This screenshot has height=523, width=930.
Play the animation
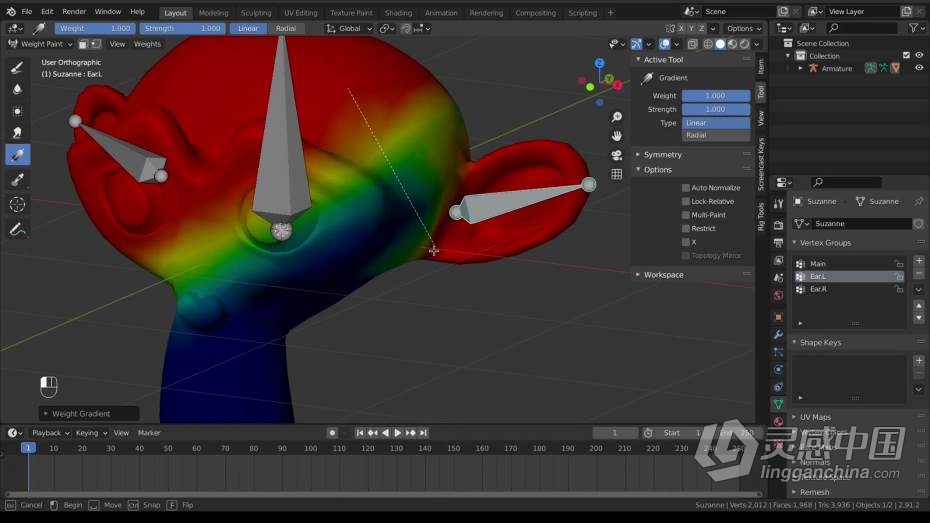click(397, 433)
